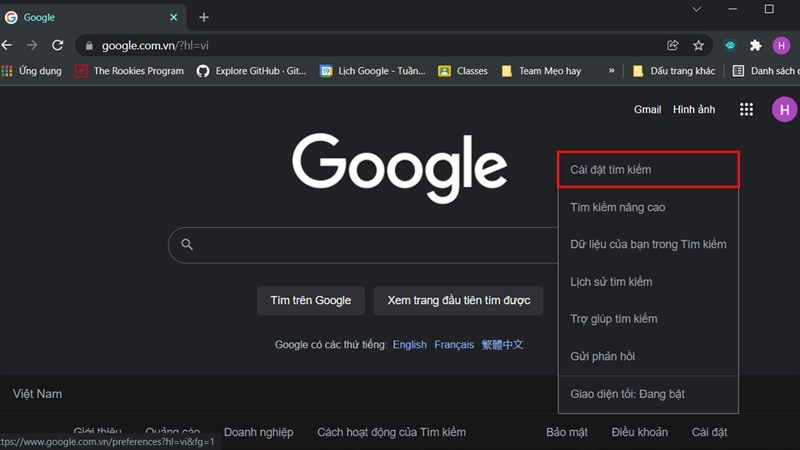Screen dimensions: 800x450
Task: Open the purple Google account avatar
Action: pos(784,110)
